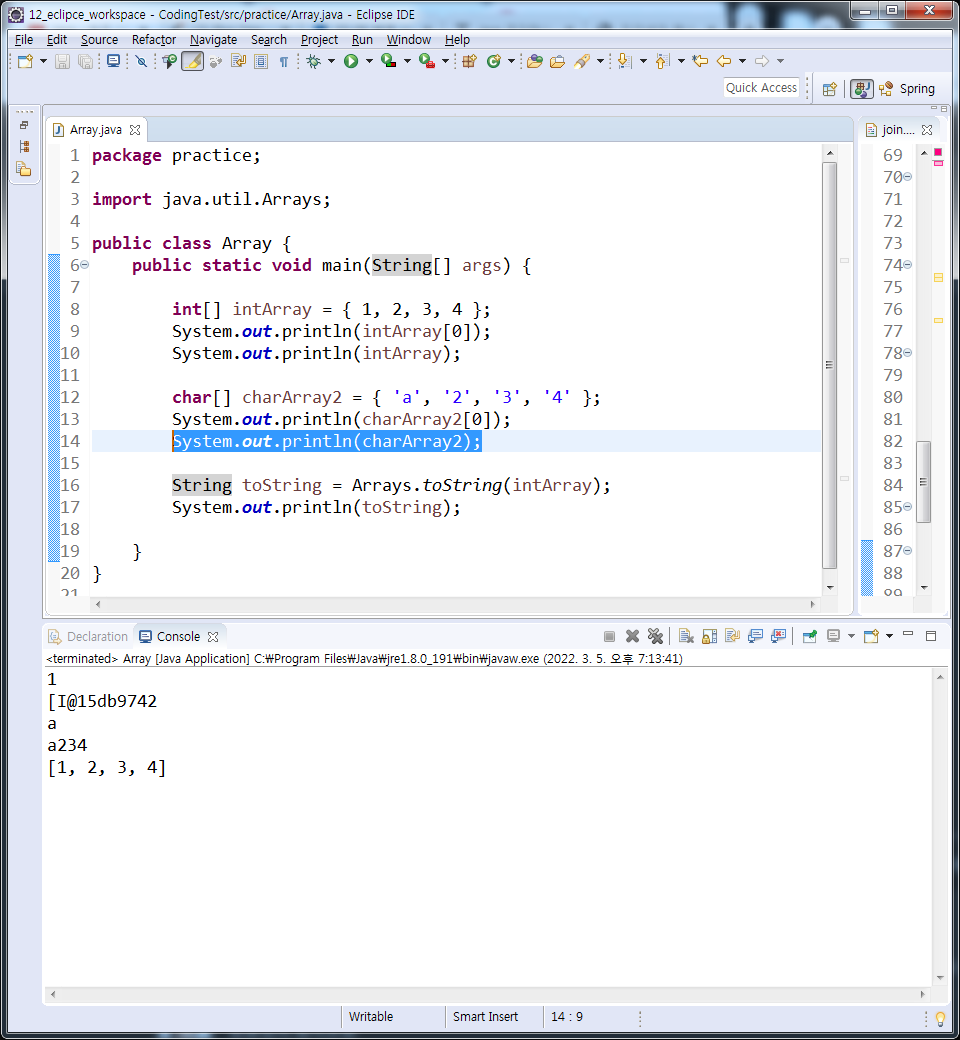The image size is (960, 1040).
Task: Select the Array.java editor tab
Action: [96, 130]
